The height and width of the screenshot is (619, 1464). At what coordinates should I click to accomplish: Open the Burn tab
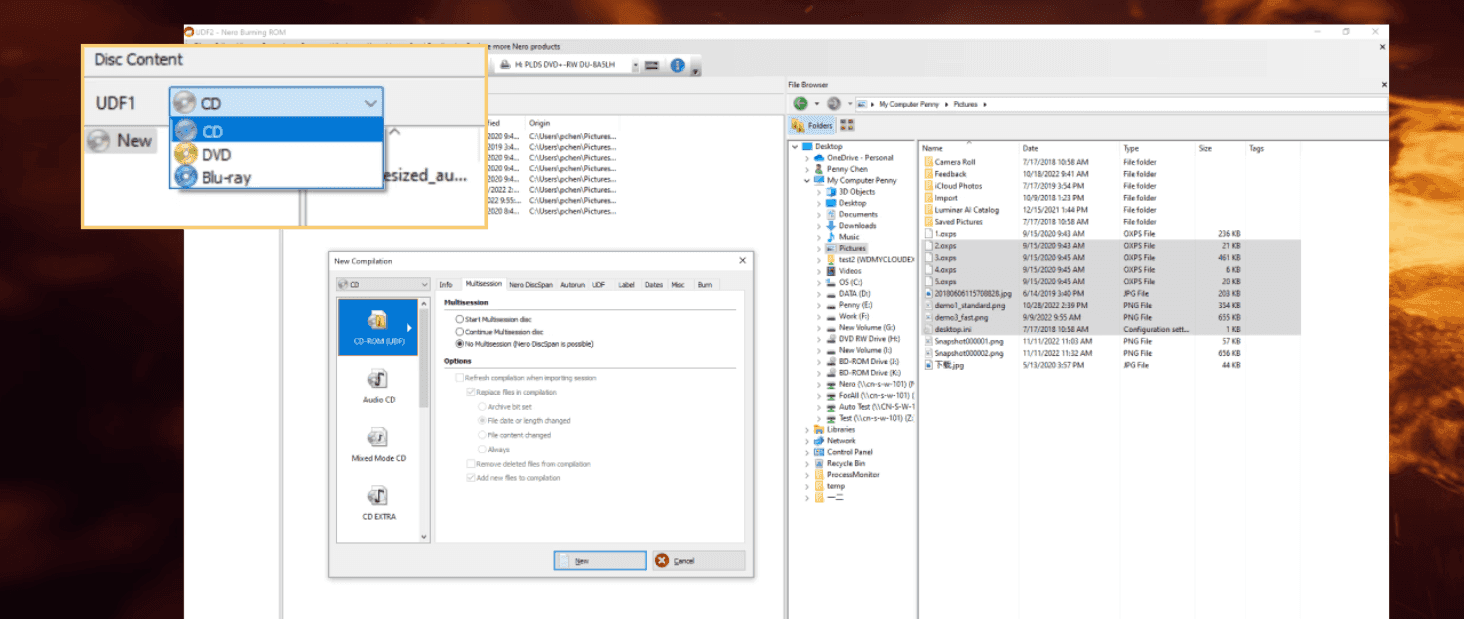(x=705, y=285)
